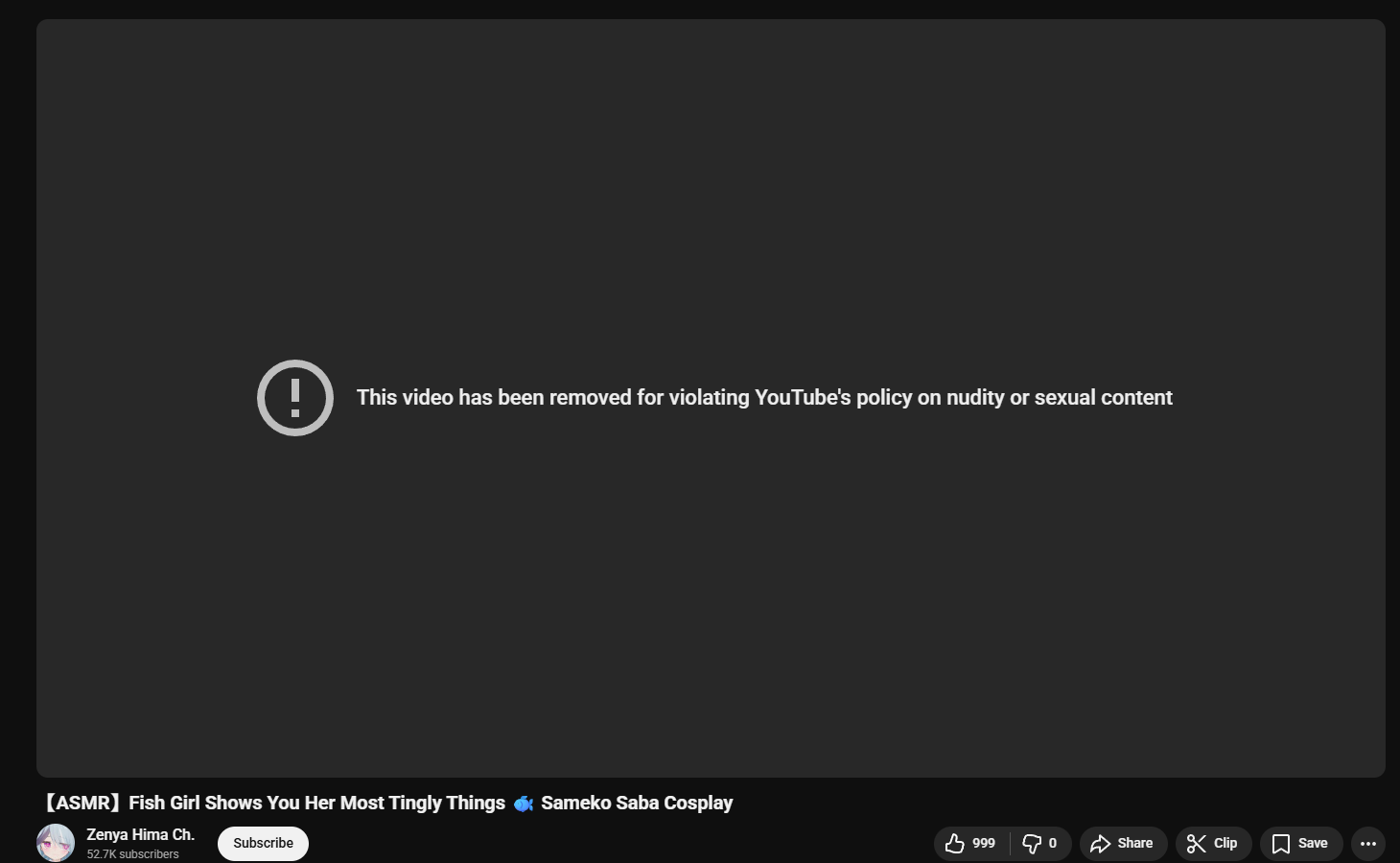Open the more actions menu
The width and height of the screenshot is (1400, 863).
(x=1368, y=844)
